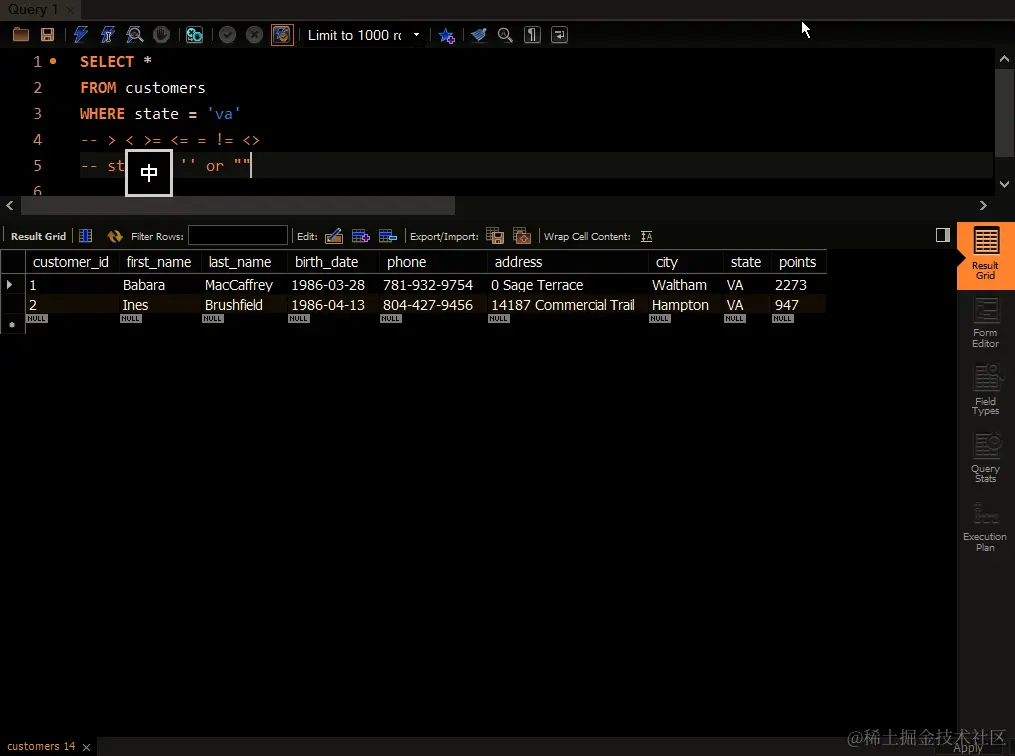1015x756 pixels.
Task: Select address cell 14187 Commercial Trail
Action: click(567, 305)
